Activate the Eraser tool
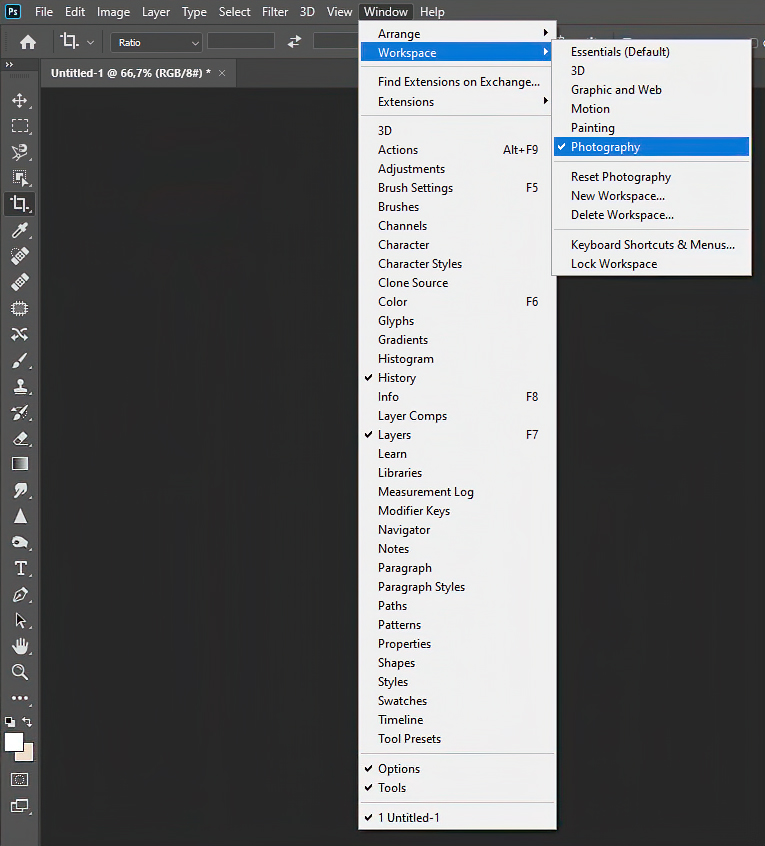 [x=19, y=438]
